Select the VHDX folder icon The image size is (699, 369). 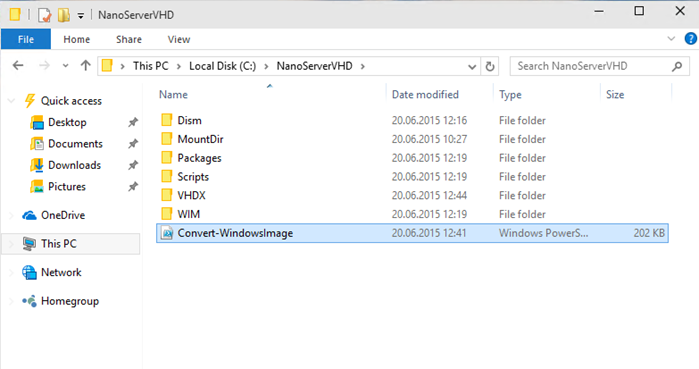tap(167, 195)
